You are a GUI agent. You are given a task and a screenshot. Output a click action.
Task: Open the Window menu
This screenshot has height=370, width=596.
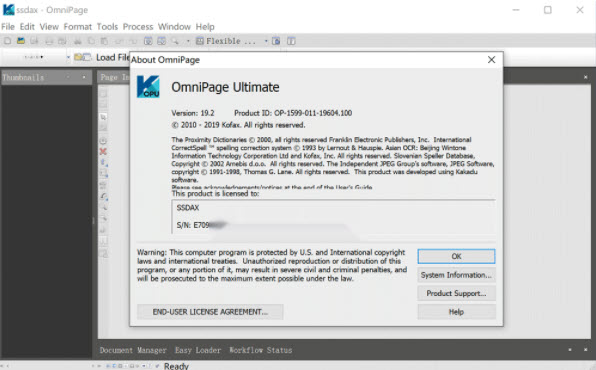(x=174, y=27)
